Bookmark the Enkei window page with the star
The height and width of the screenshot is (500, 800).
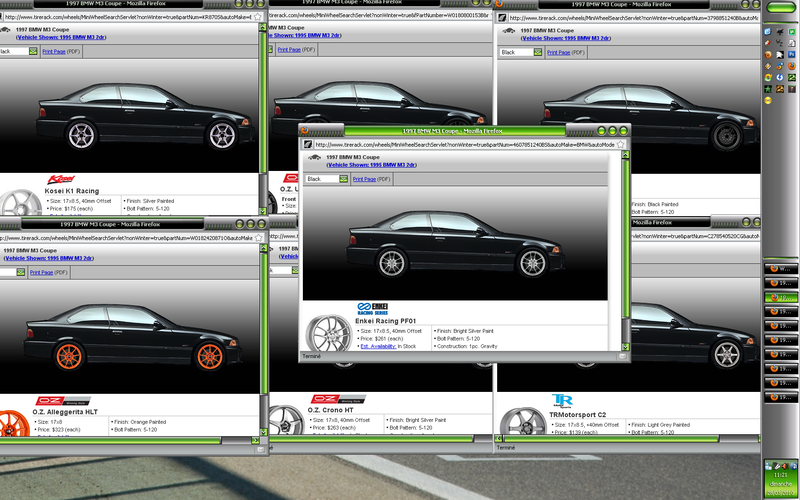point(620,144)
